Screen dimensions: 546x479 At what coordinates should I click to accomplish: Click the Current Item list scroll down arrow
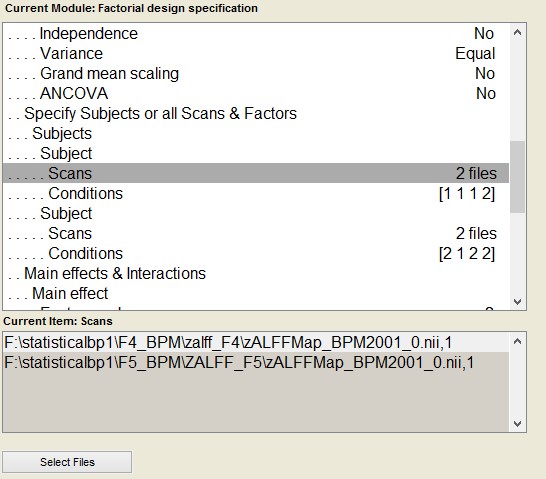tap(517, 424)
